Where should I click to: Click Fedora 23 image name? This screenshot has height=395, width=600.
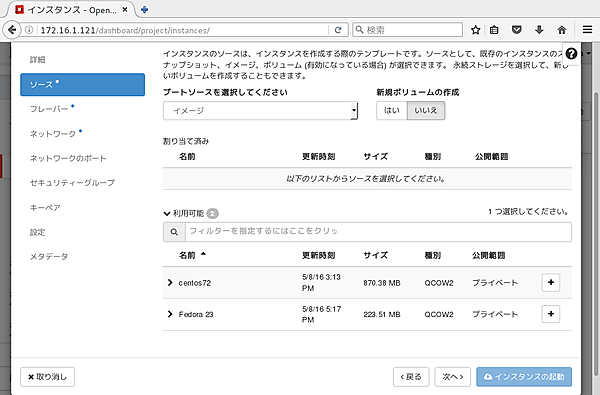[x=196, y=314]
